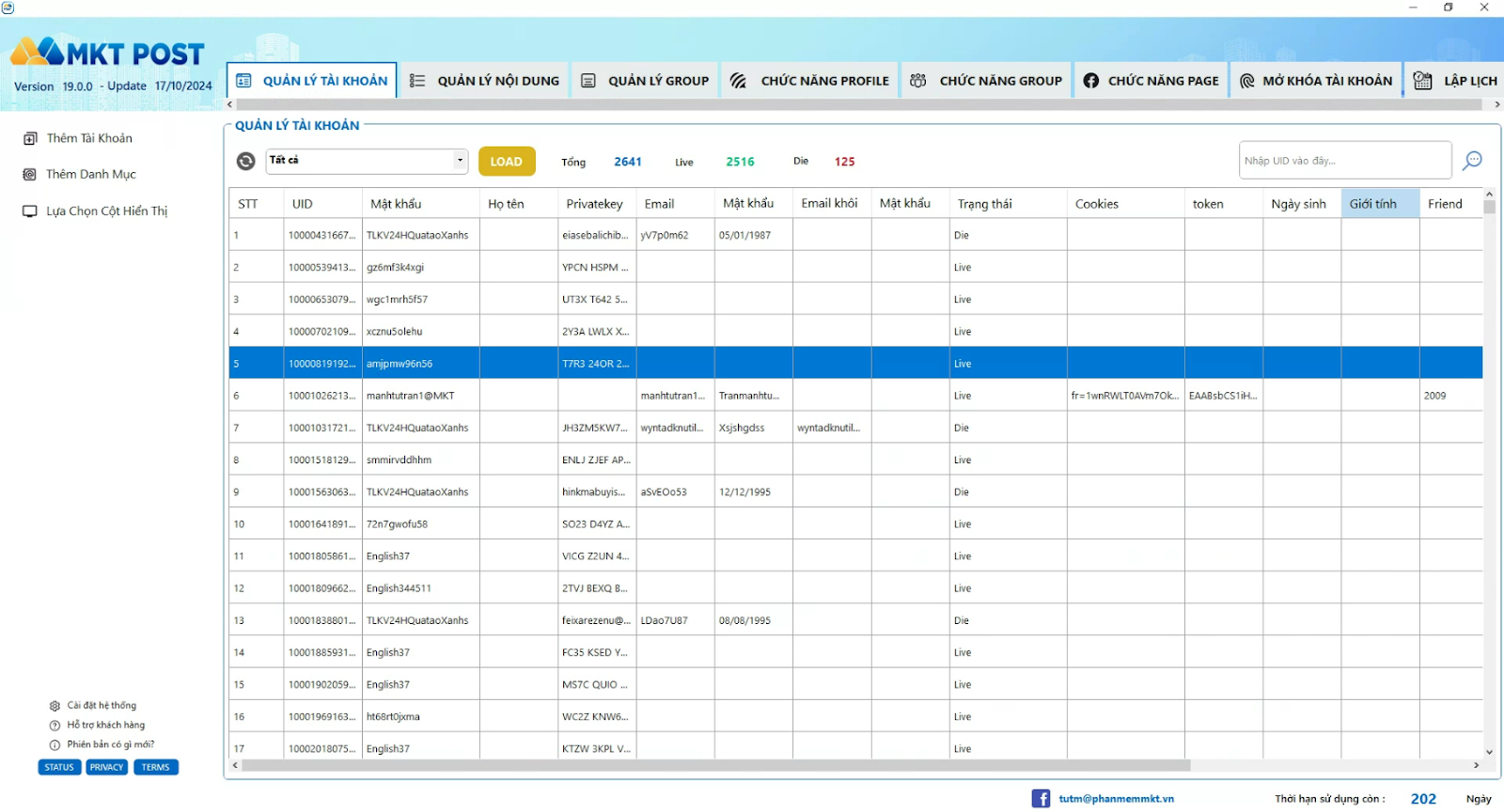Screen dimensions: 1504x812
Task: Open the Tất cả filter dropdown
Action: pos(368,161)
